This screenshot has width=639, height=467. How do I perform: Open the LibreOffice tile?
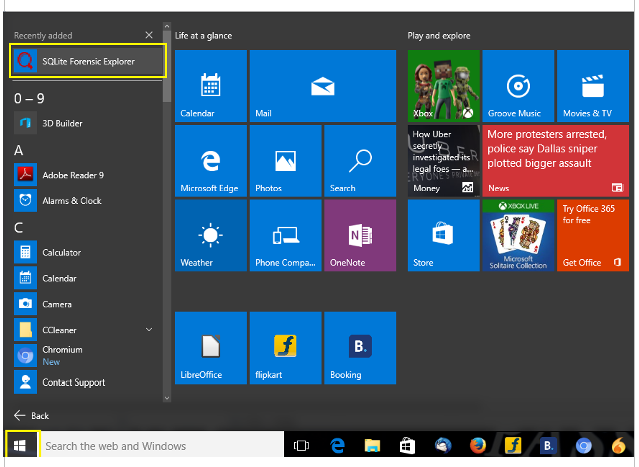(x=211, y=348)
